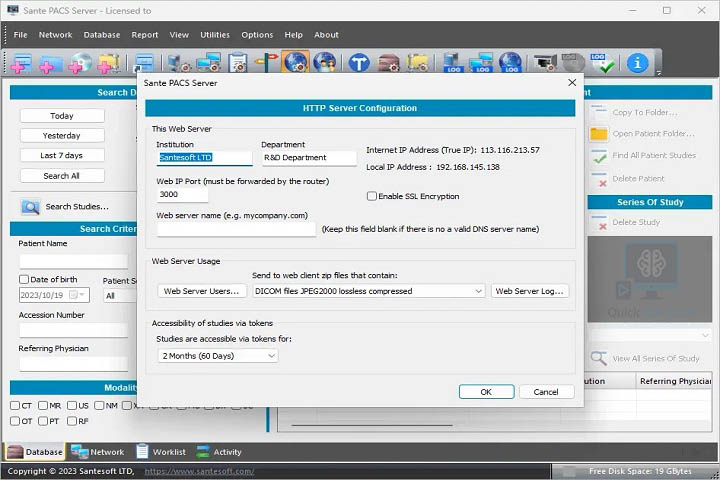Click OK in HTTP Server Configuration
720x480 pixels.
pyautogui.click(x=486, y=392)
